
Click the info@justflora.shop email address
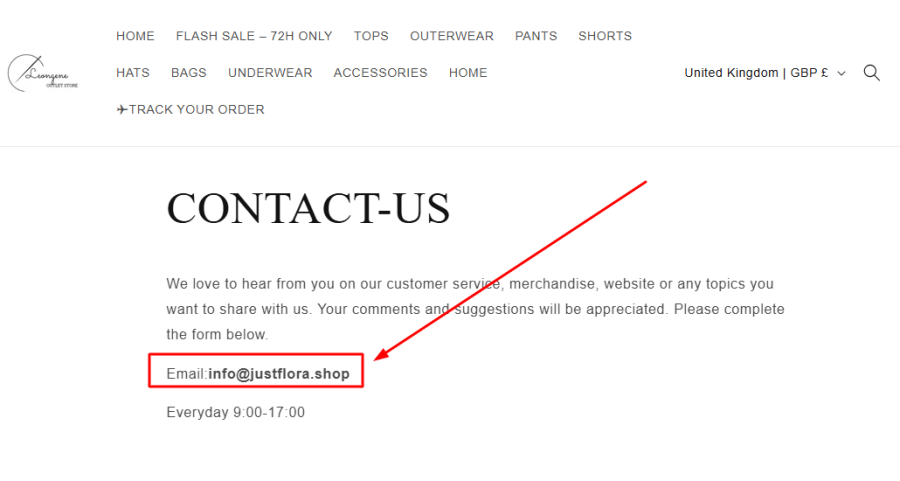[x=279, y=374]
